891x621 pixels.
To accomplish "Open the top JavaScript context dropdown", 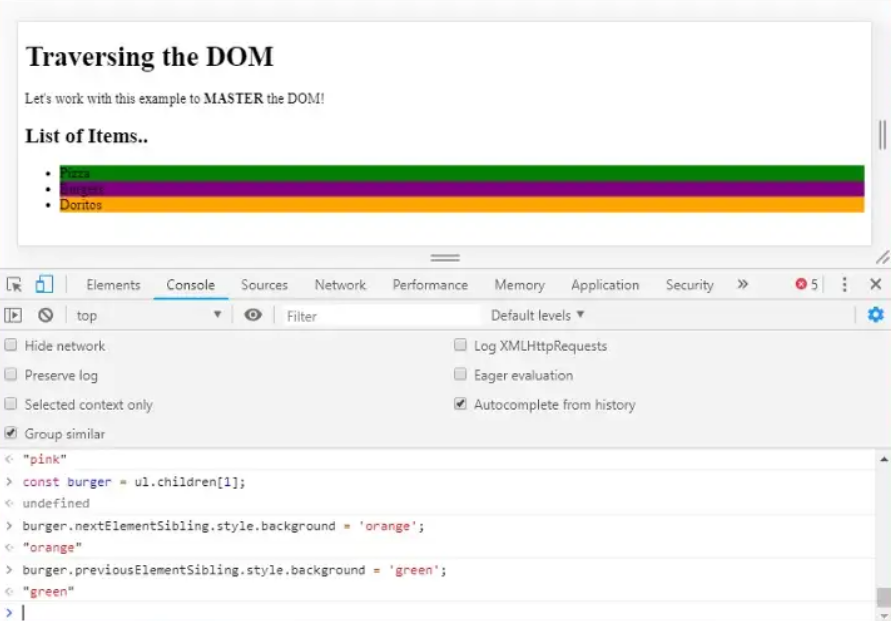I will [x=148, y=315].
